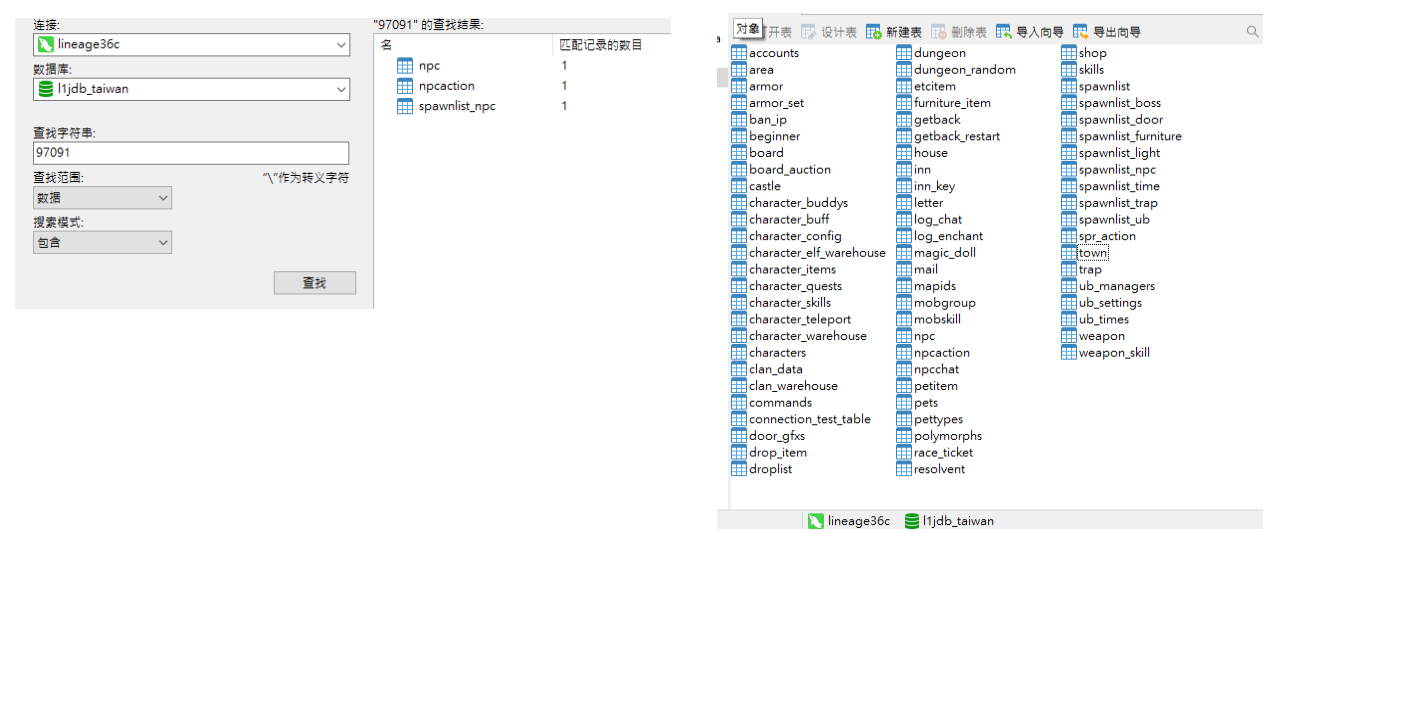Select the ub_settings table name
This screenshot has width=1416, height=712.
1110,303
